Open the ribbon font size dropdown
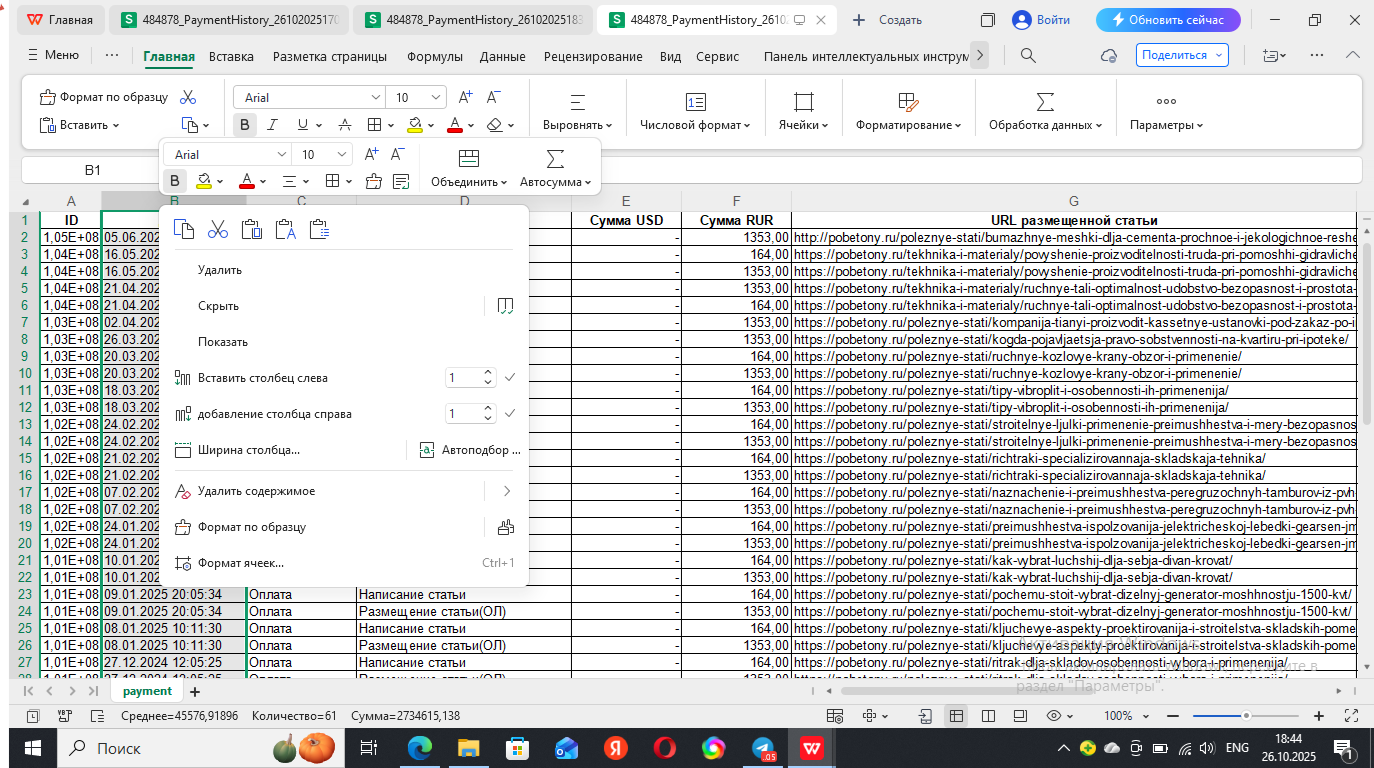1374x768 pixels. [x=436, y=97]
